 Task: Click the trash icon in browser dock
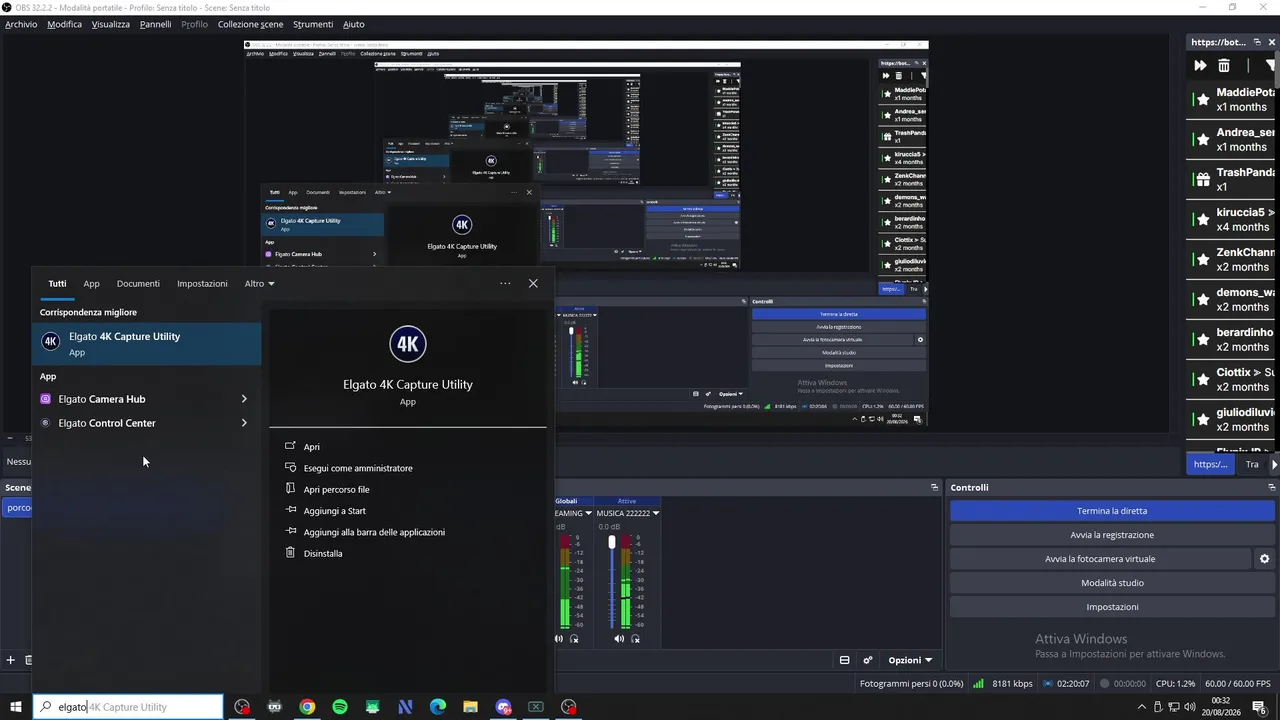[x=1224, y=66]
